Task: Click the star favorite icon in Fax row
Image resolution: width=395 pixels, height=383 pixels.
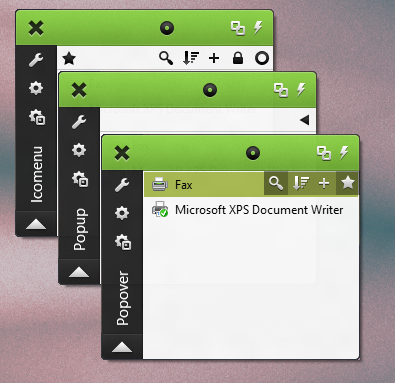Action: (347, 183)
